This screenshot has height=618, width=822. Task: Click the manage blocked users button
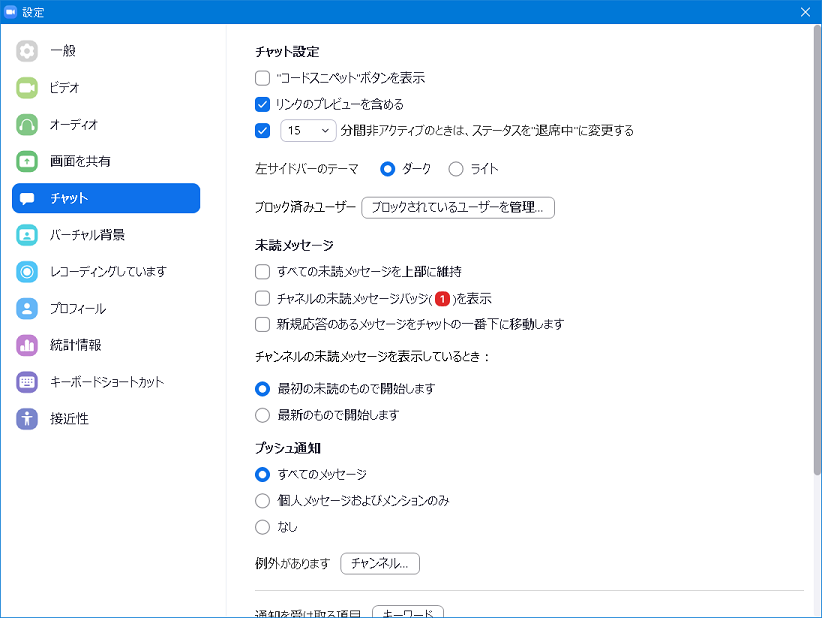coord(457,208)
